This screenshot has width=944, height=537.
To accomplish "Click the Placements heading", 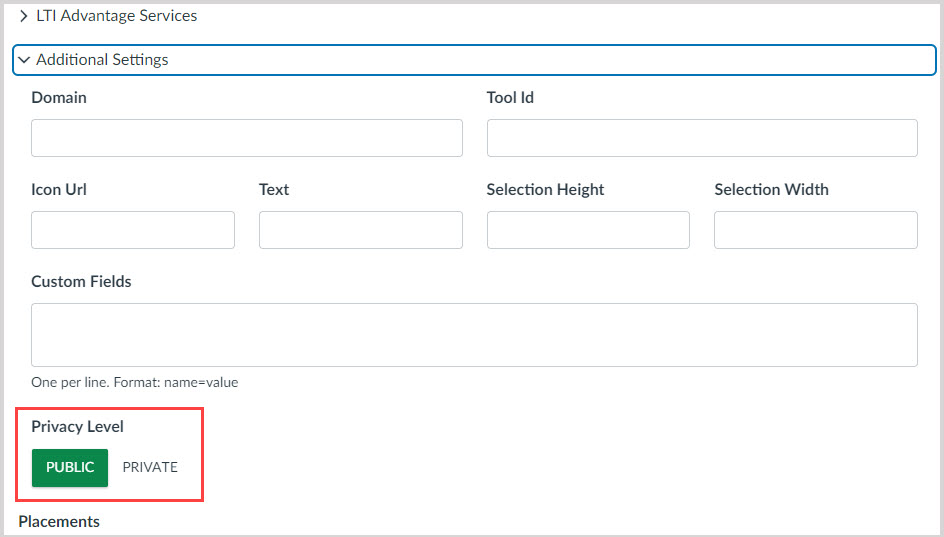I will click(x=59, y=522).
